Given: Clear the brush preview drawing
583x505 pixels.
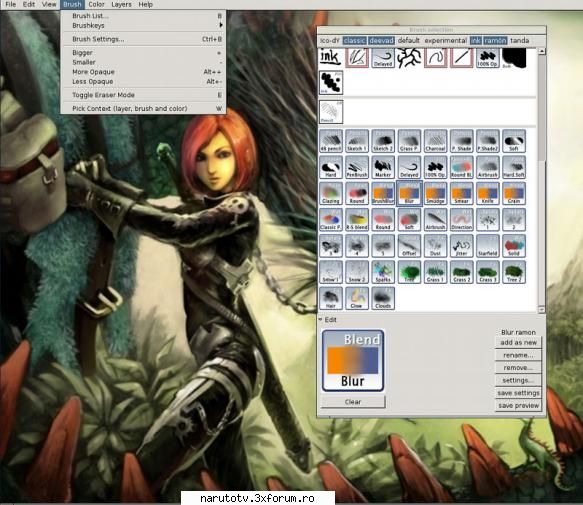Looking at the screenshot, I should click(352, 402).
